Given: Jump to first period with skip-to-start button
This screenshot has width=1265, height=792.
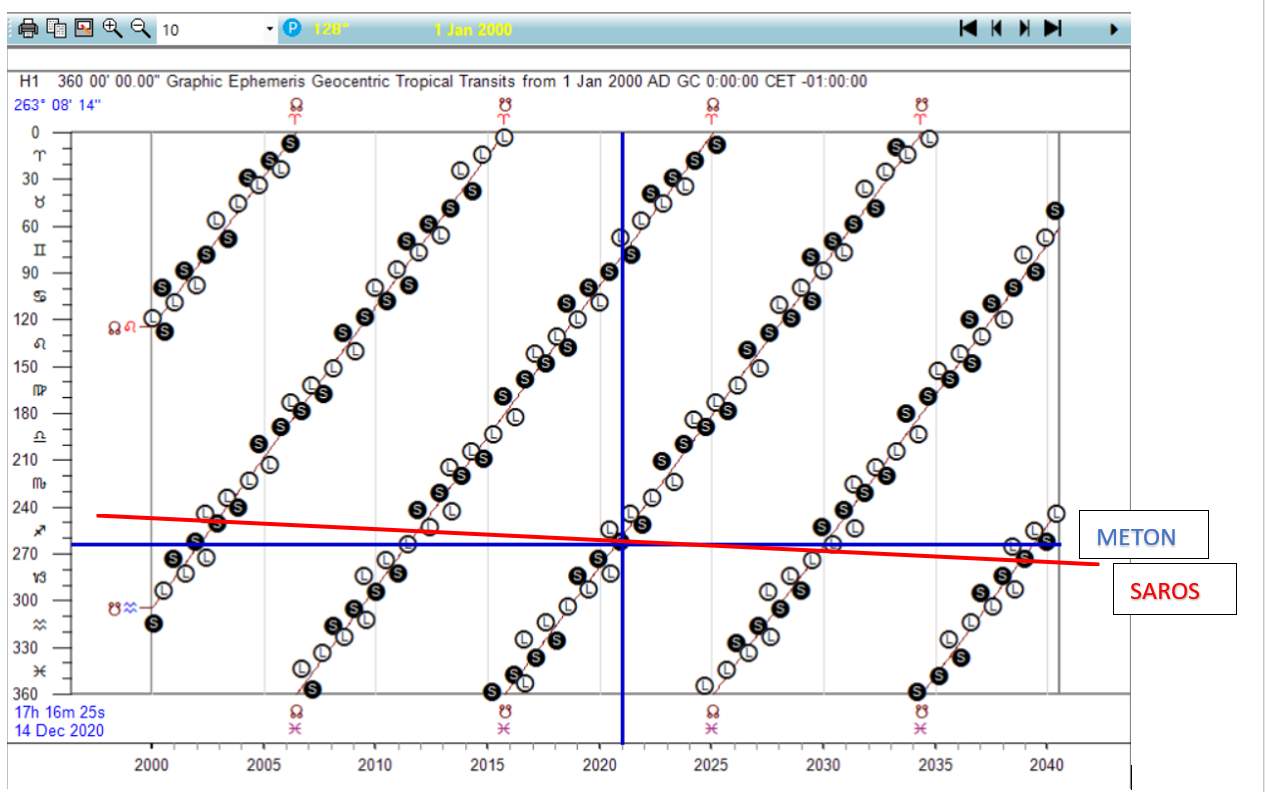Looking at the screenshot, I should (x=967, y=28).
